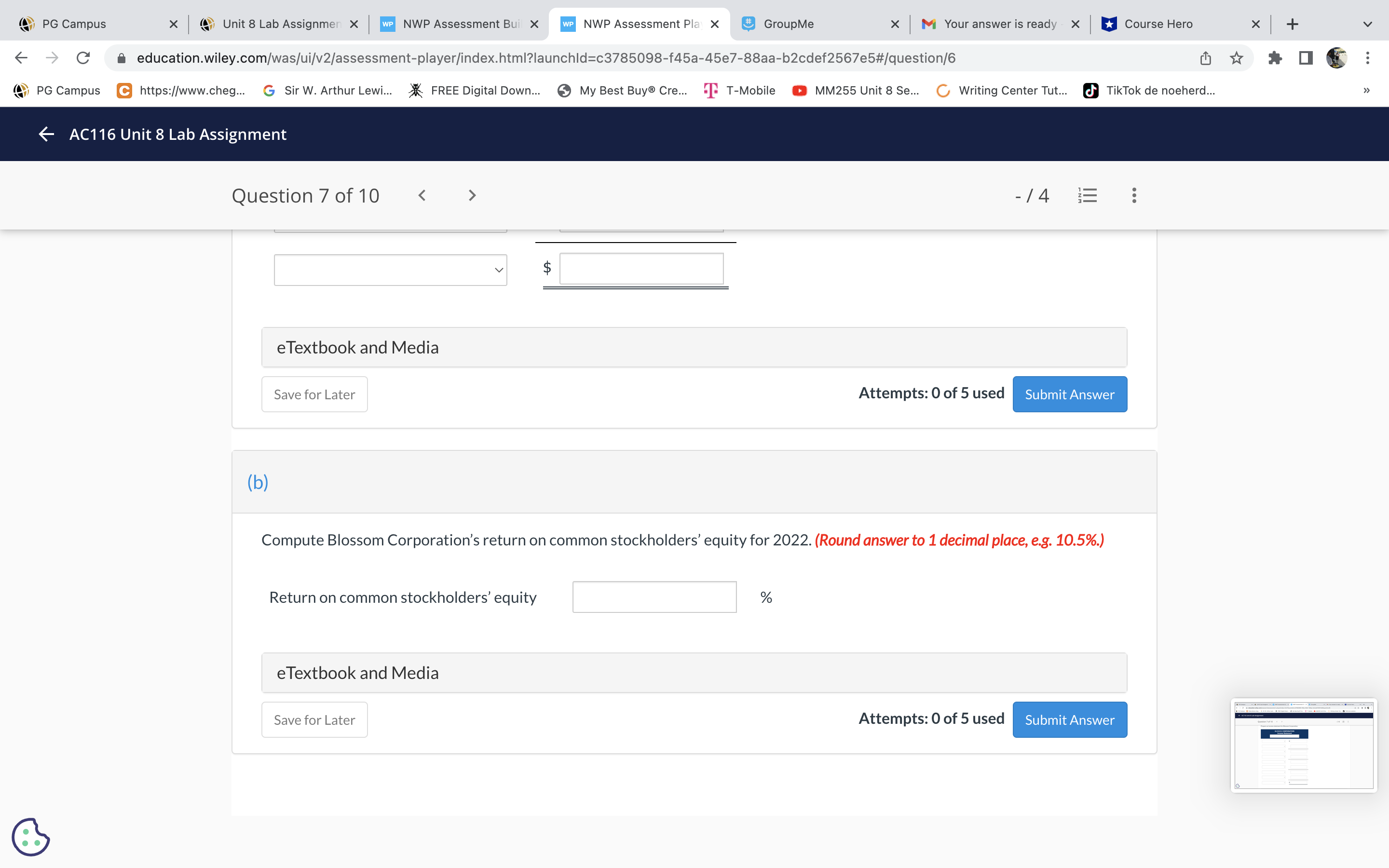Open the Chrome extensions puzzle icon
The image size is (1389, 868).
(x=1275, y=58)
